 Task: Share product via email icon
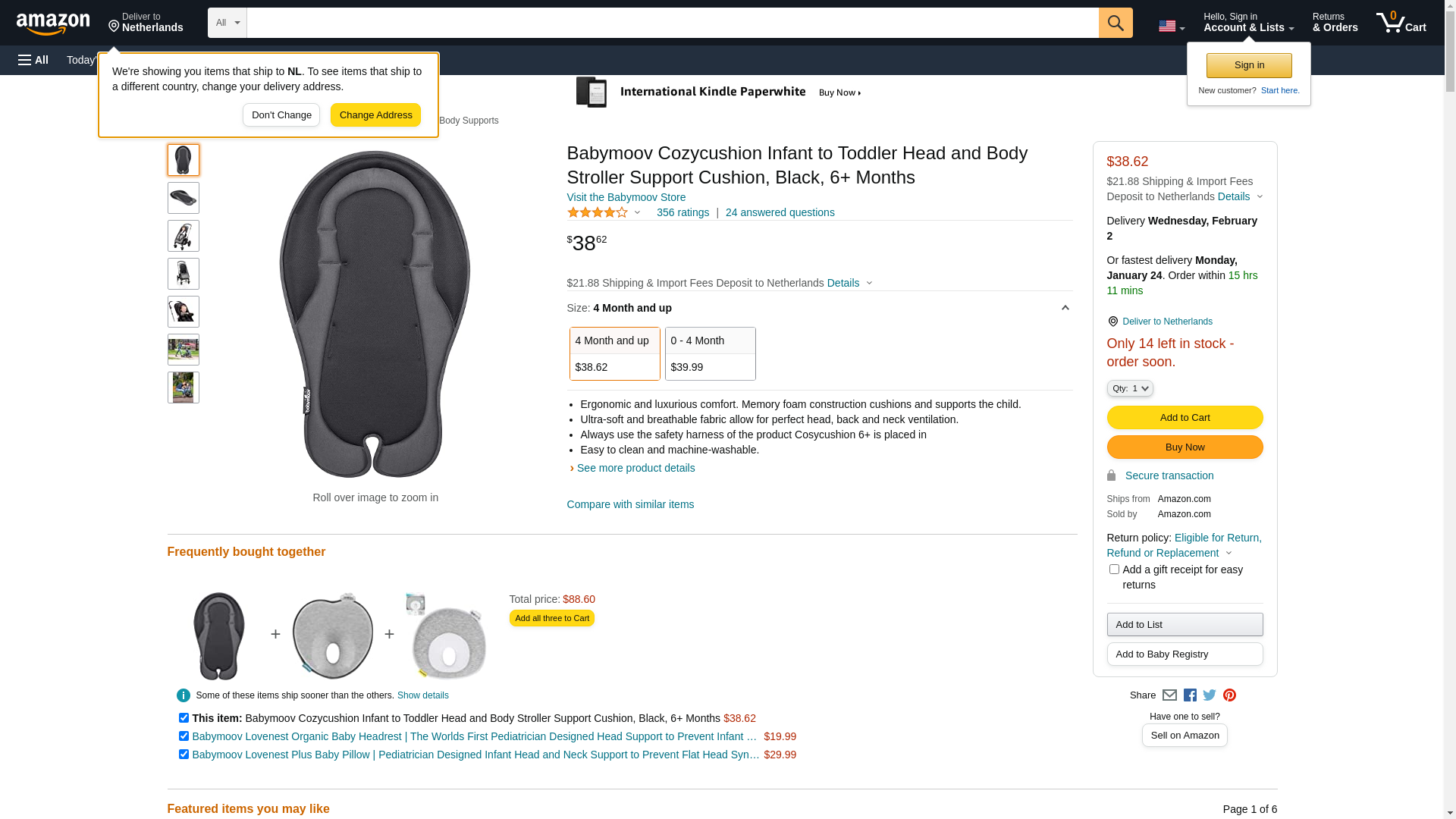[x=1169, y=695]
